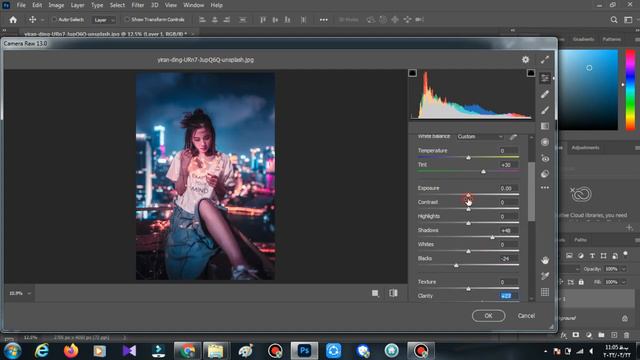Open Chrome from taskbar
The height and width of the screenshot is (360, 640).
(x=187, y=351)
